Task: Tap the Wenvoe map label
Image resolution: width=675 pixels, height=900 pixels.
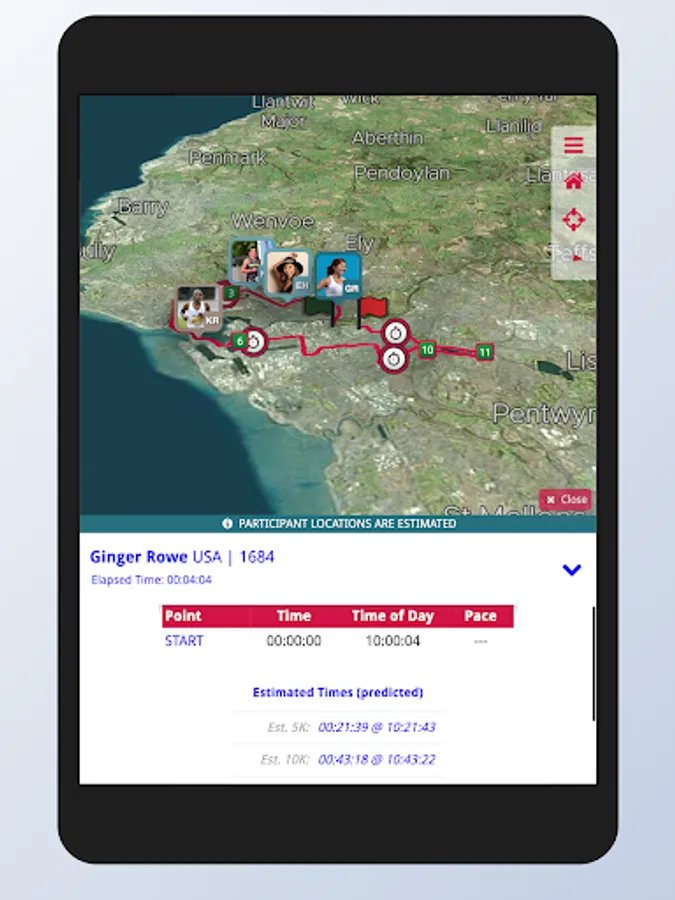Action: (273, 221)
